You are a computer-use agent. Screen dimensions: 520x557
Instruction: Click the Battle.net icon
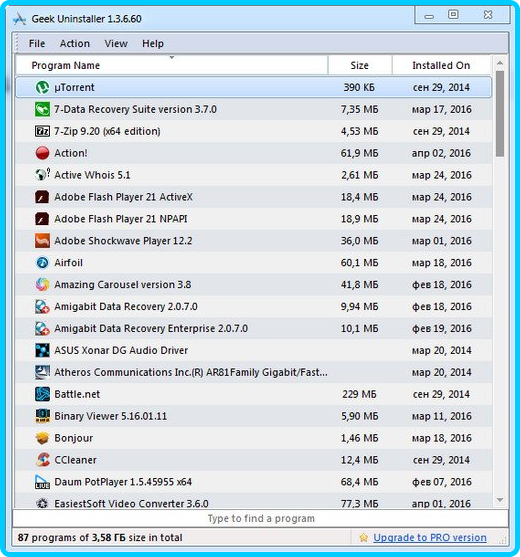pos(42,394)
